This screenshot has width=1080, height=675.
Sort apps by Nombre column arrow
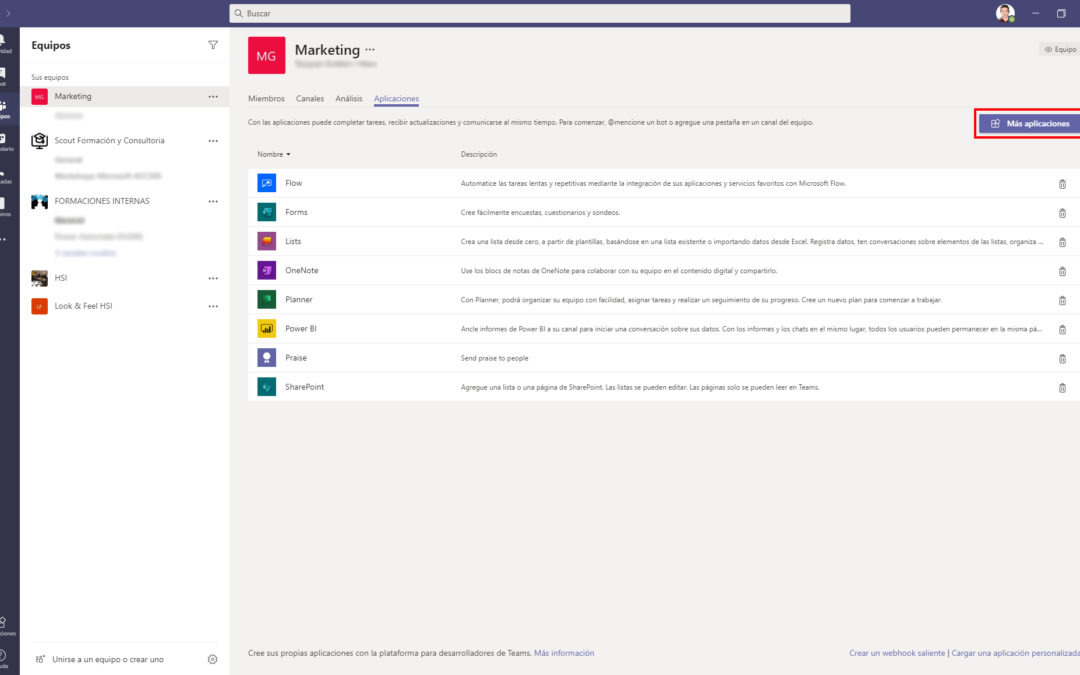point(288,154)
